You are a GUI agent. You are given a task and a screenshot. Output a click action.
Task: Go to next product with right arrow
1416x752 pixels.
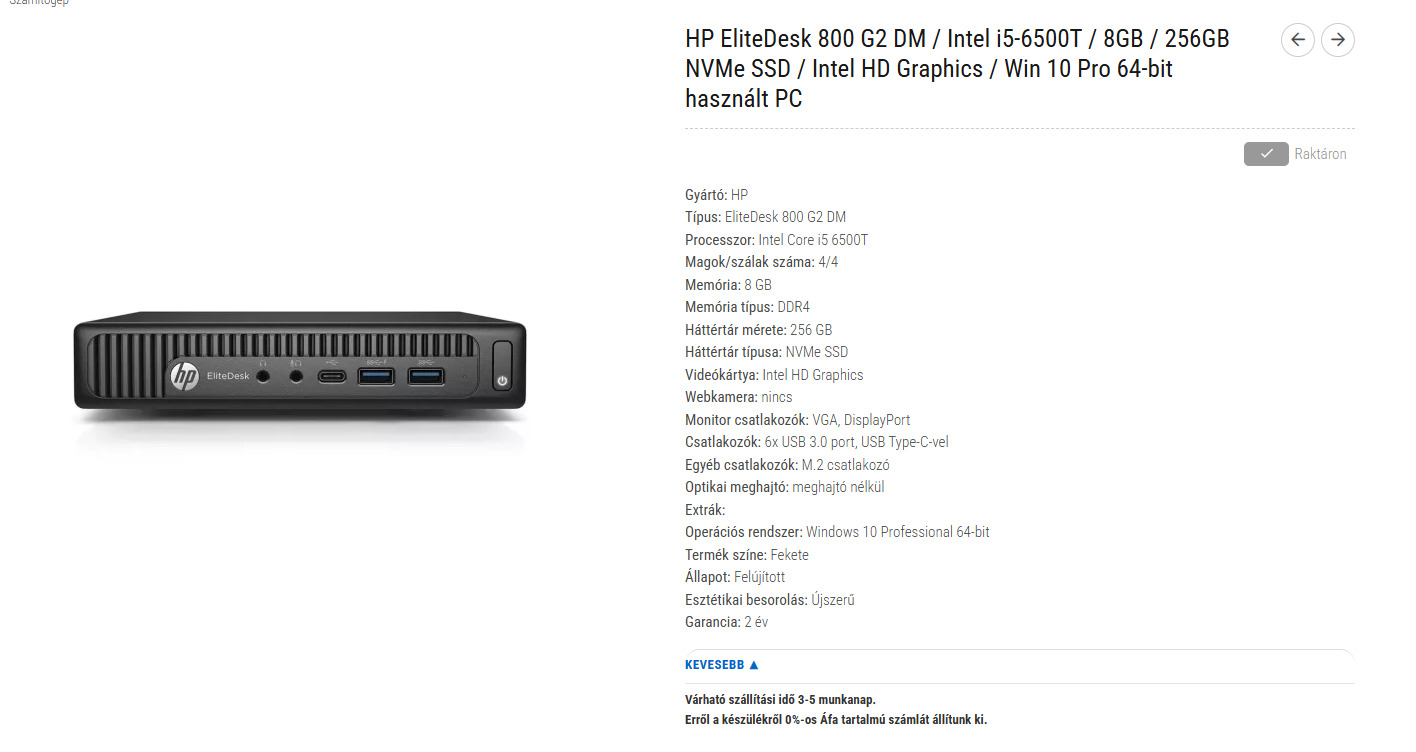click(1338, 40)
